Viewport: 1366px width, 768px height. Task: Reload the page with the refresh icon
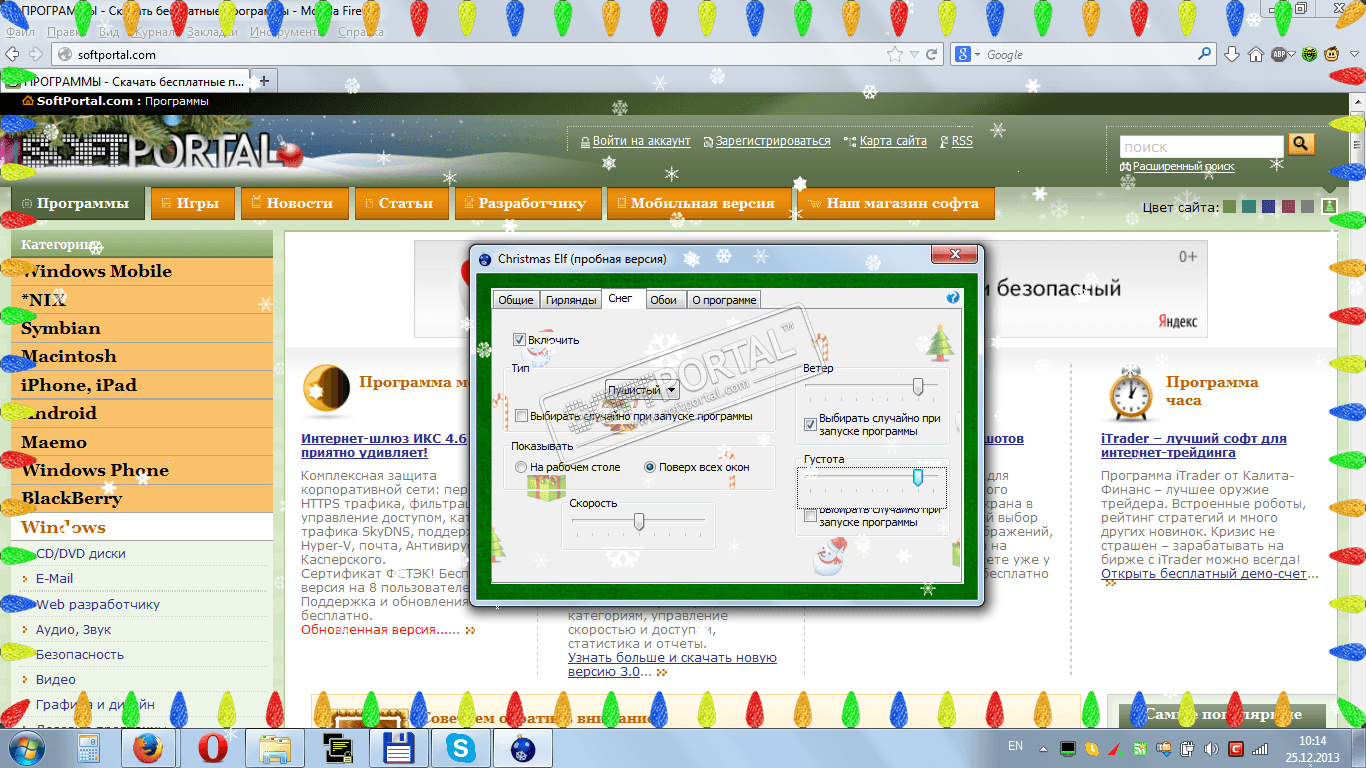pyautogui.click(x=932, y=54)
